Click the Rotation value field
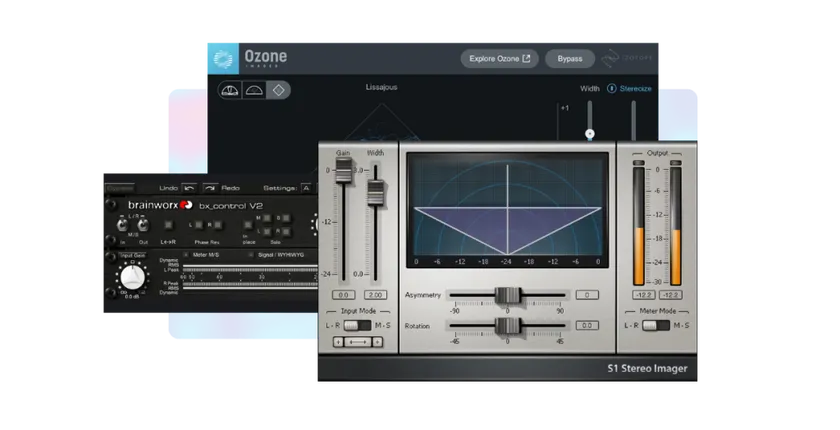Screen dimensions: 840x430 tap(587, 325)
